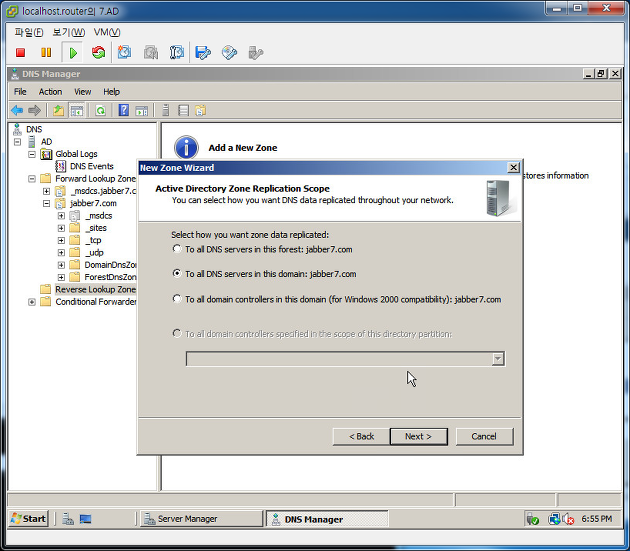Choose all domain controllers Windows 2000 option
The width and height of the screenshot is (630, 551).
pyautogui.click(x=177, y=299)
